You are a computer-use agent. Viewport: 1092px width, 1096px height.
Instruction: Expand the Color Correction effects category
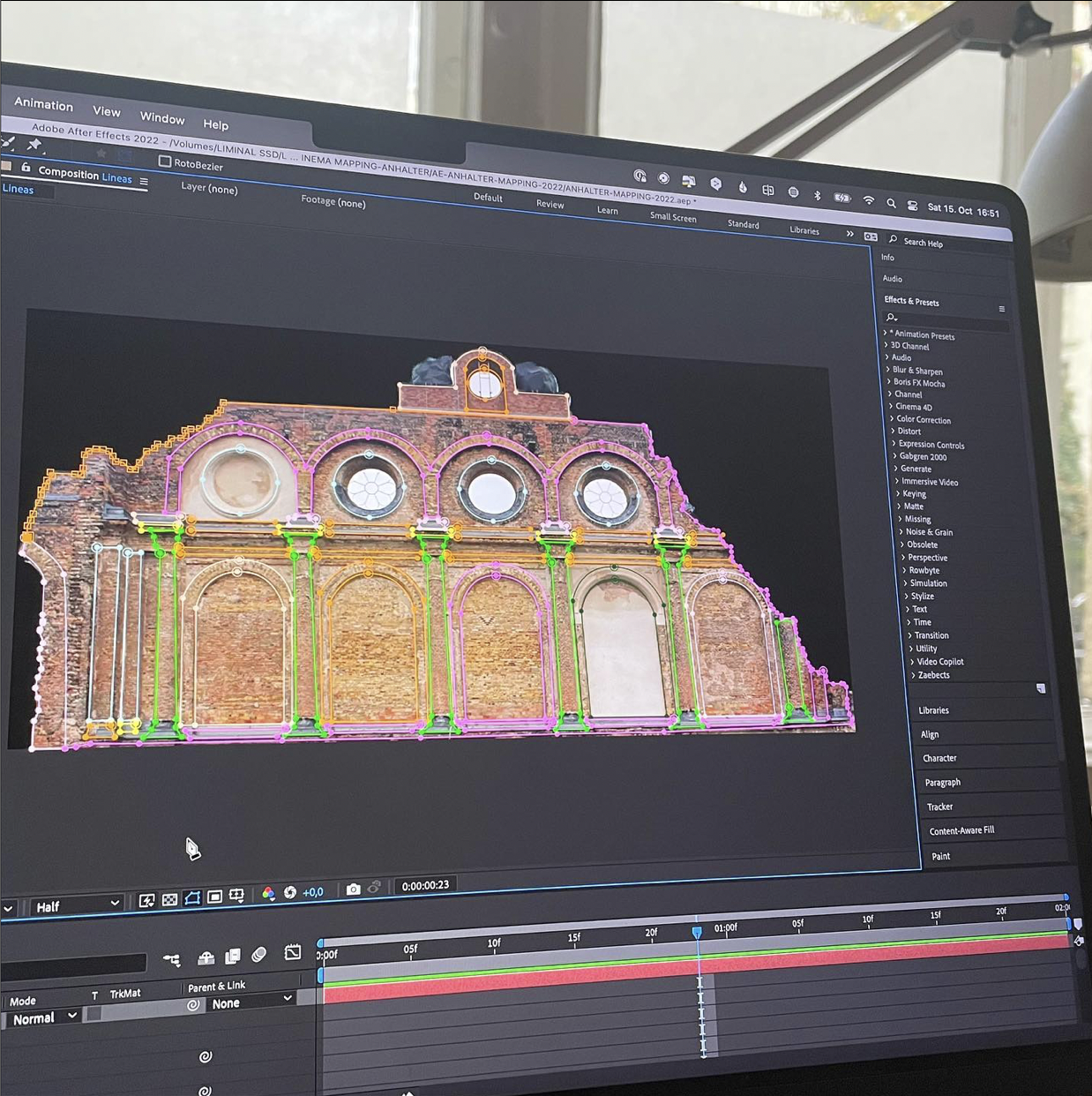pos(923,420)
